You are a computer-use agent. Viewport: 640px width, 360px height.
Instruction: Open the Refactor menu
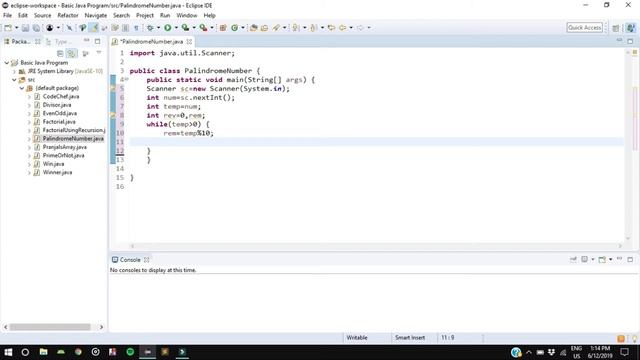tap(68, 16)
